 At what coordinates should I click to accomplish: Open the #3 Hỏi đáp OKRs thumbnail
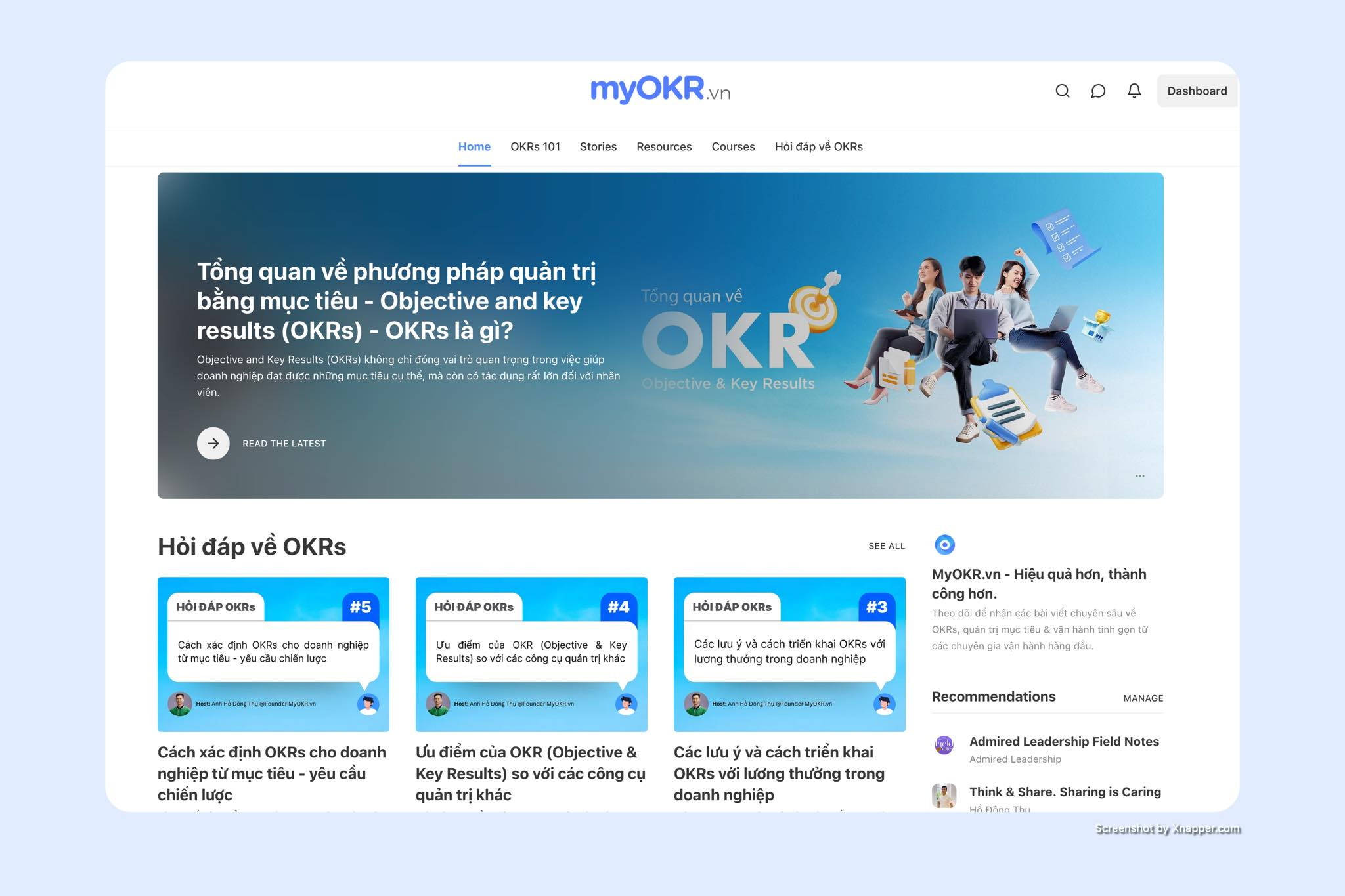click(789, 654)
